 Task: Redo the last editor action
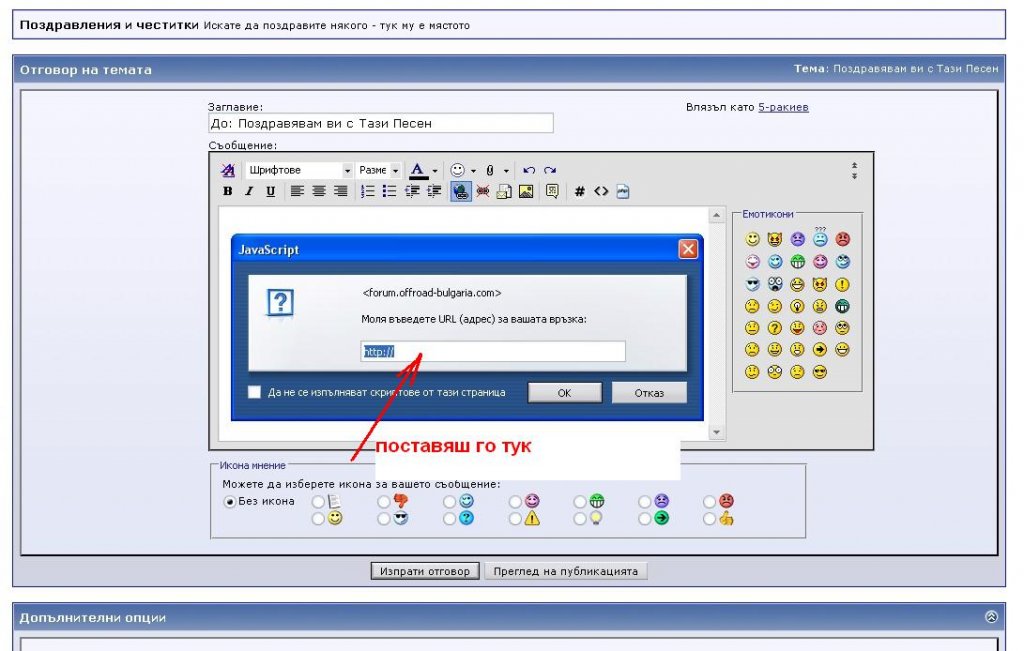coord(550,170)
